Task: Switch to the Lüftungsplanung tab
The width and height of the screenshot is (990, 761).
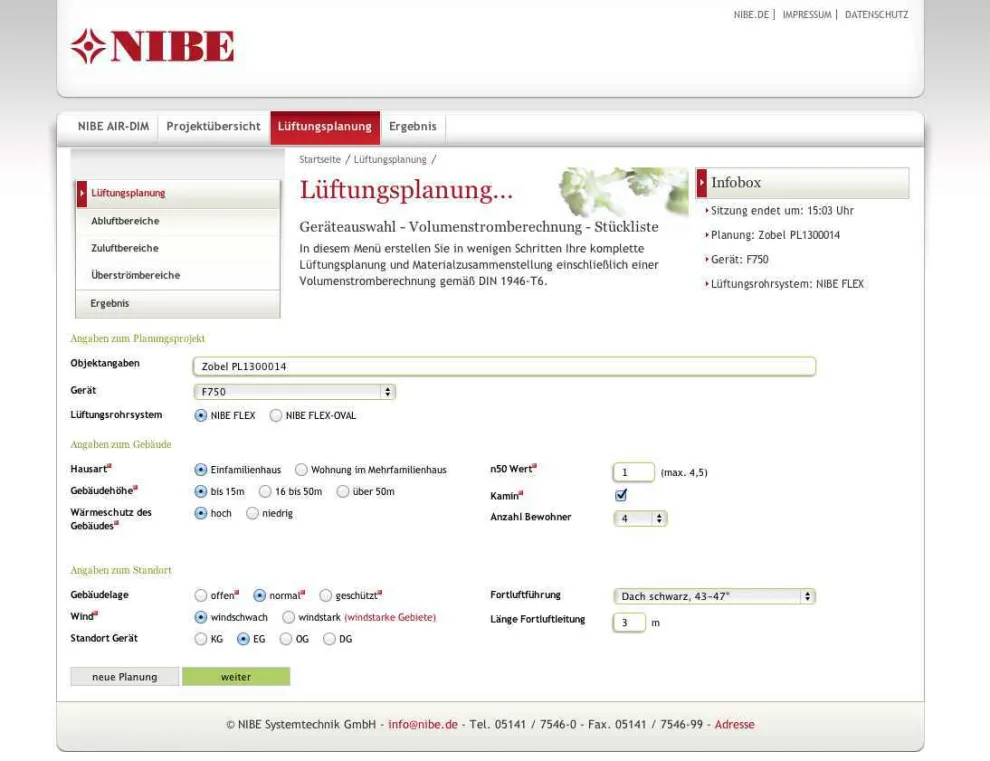Action: click(325, 127)
